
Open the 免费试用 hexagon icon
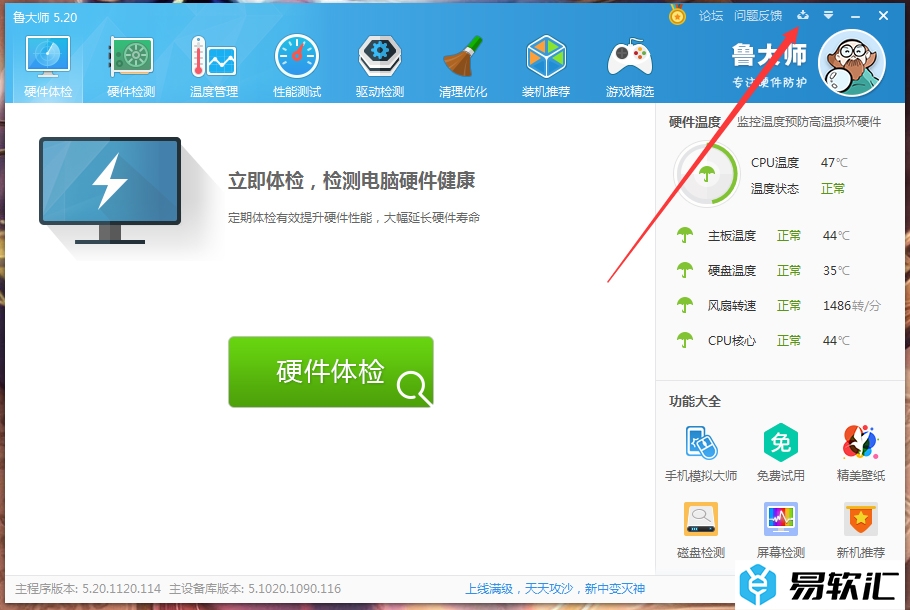(781, 454)
